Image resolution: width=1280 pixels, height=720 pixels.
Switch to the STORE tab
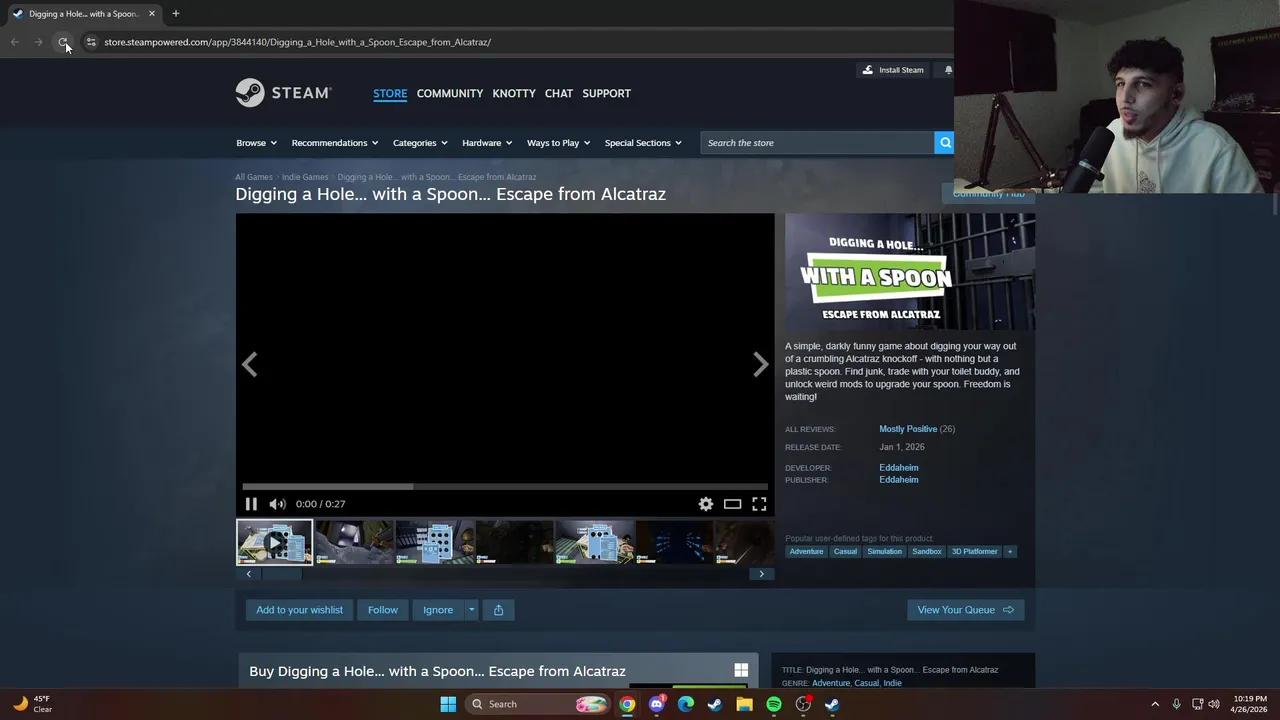point(390,93)
